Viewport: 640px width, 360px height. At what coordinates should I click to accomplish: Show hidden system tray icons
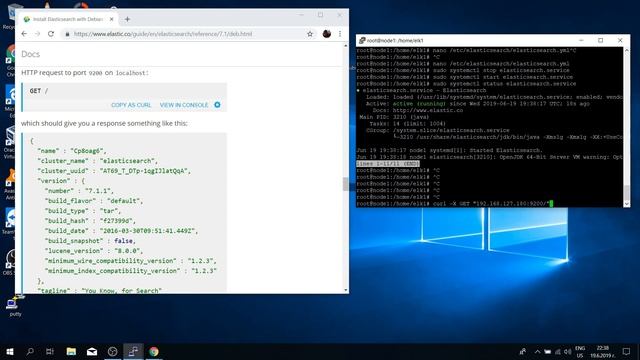click(537, 351)
